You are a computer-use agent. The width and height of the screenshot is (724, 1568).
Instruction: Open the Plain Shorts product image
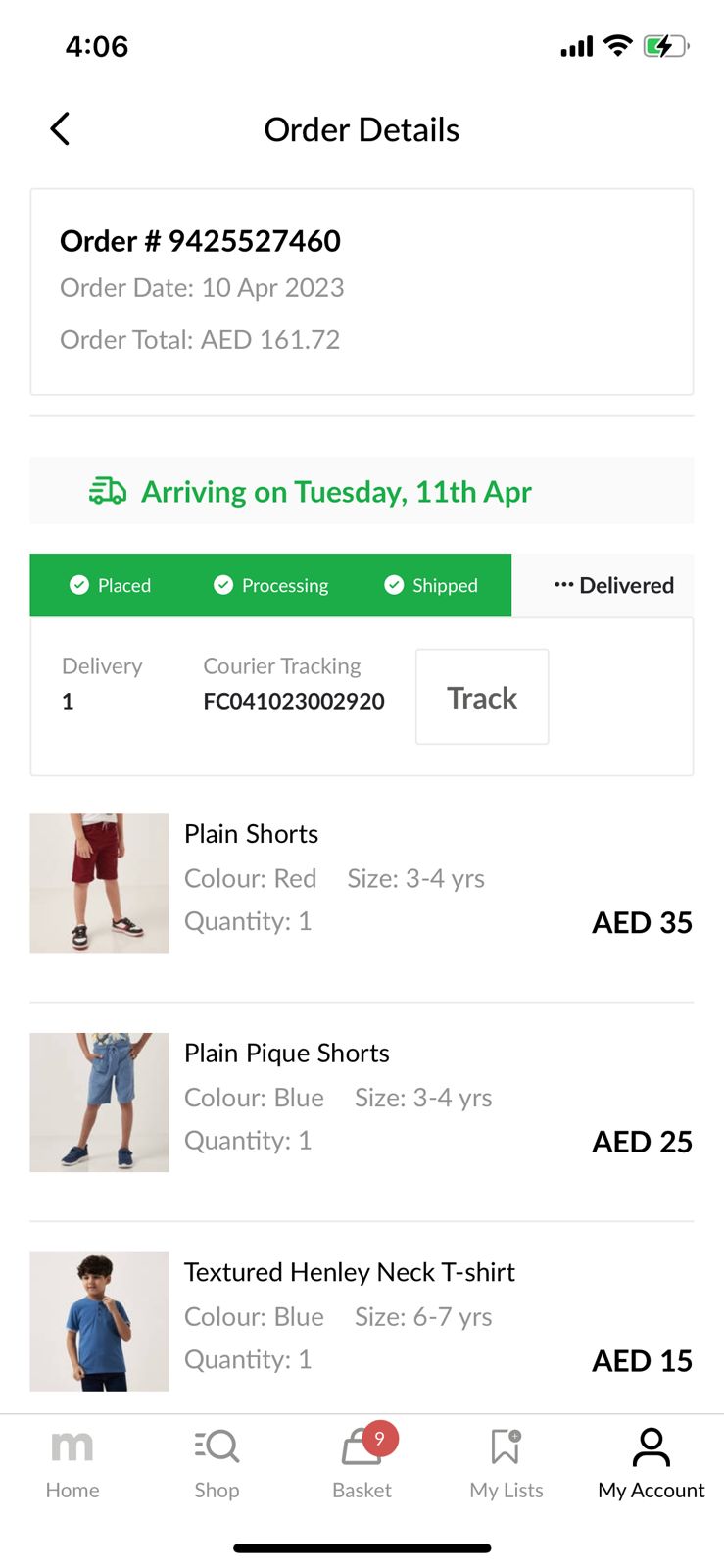(x=99, y=883)
